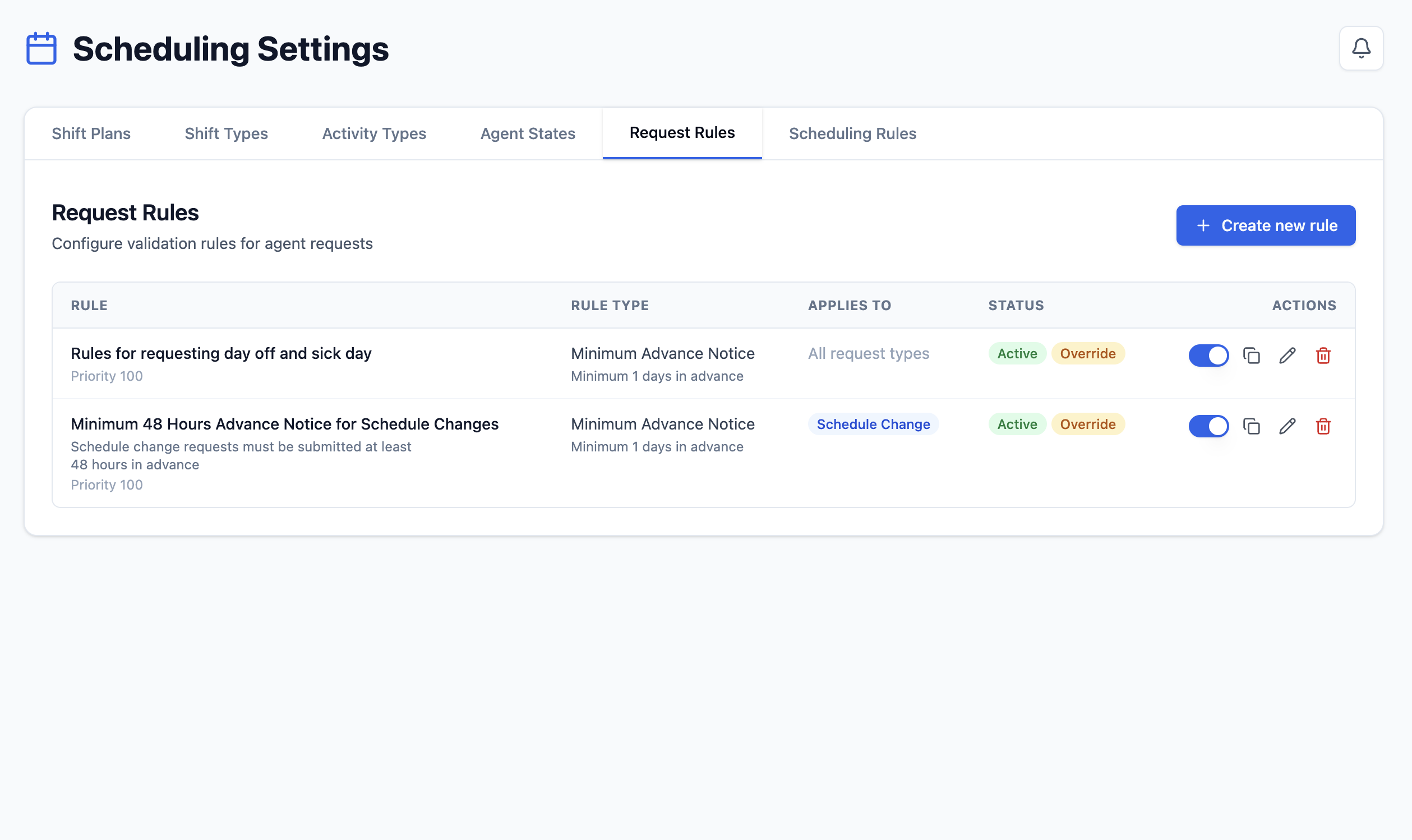
Task: Click the Active badge for day off rule
Action: pyautogui.click(x=1017, y=353)
